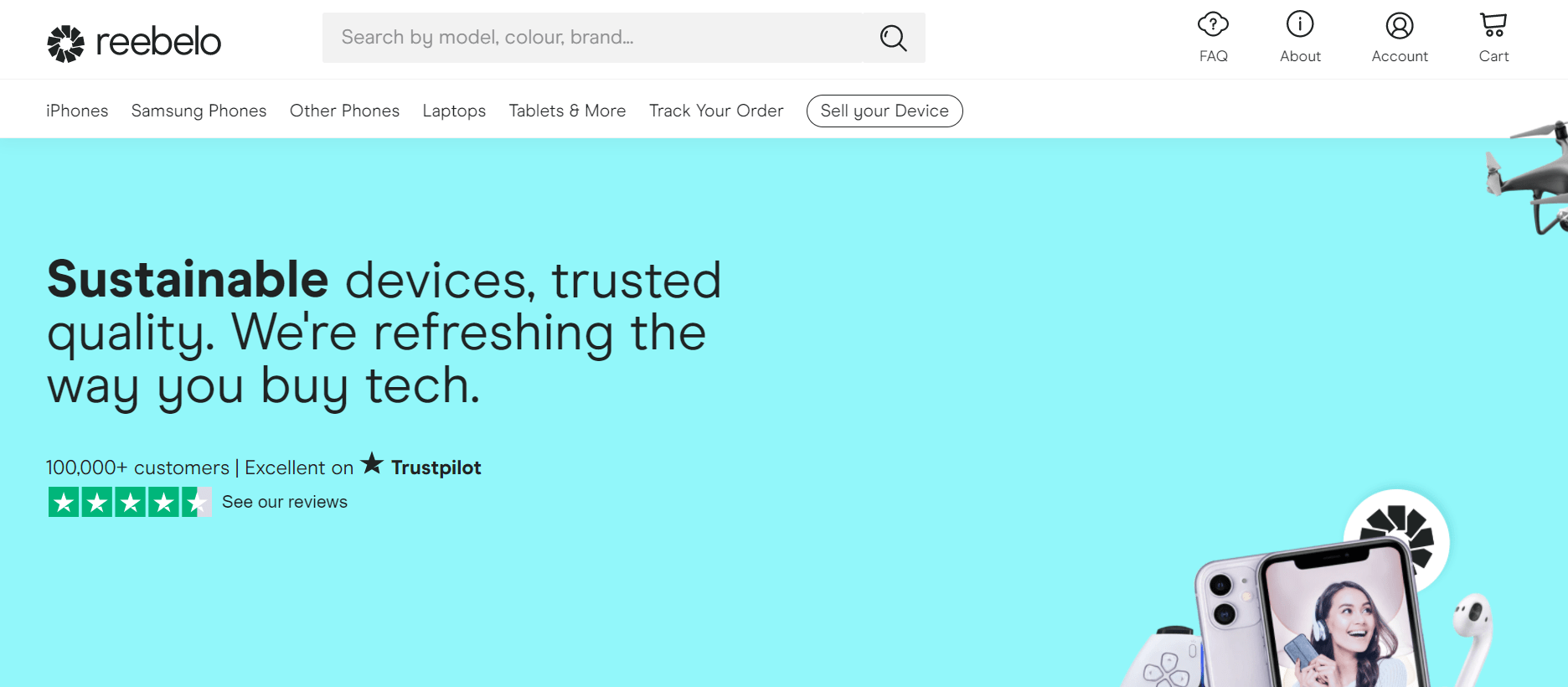Image resolution: width=1568 pixels, height=687 pixels.
Task: Open the Samsung Phones menu
Action: (x=199, y=110)
